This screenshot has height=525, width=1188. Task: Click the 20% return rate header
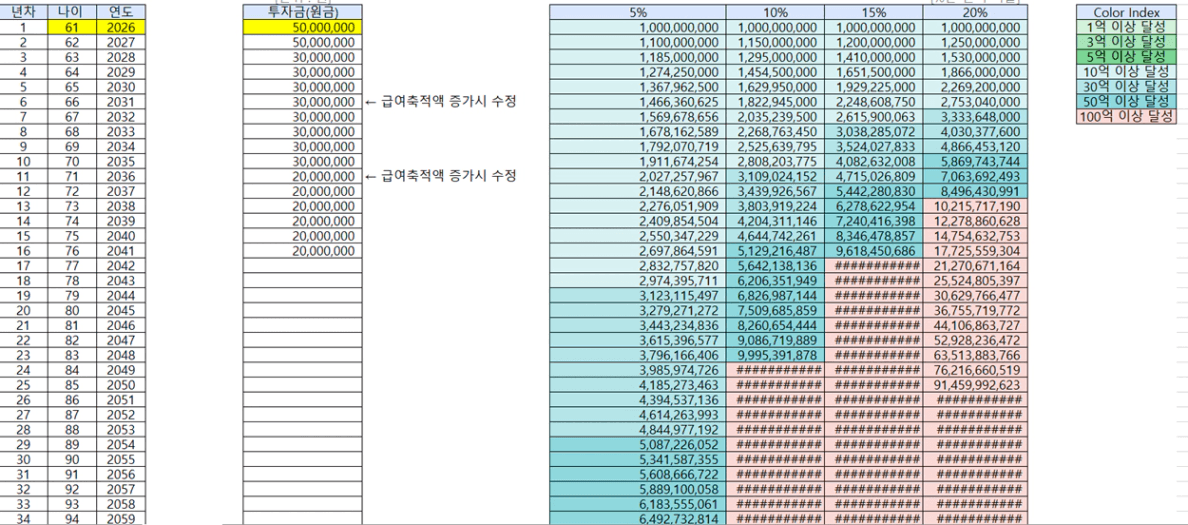[x=973, y=12]
